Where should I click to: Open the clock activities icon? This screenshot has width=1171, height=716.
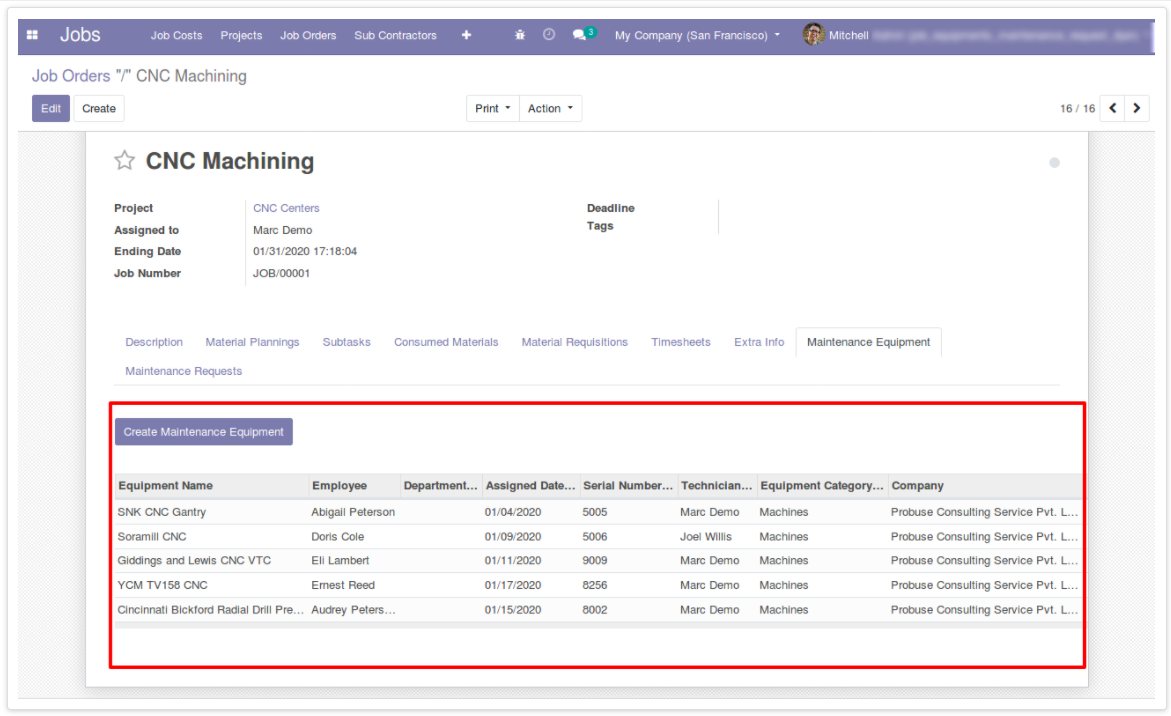[x=549, y=35]
